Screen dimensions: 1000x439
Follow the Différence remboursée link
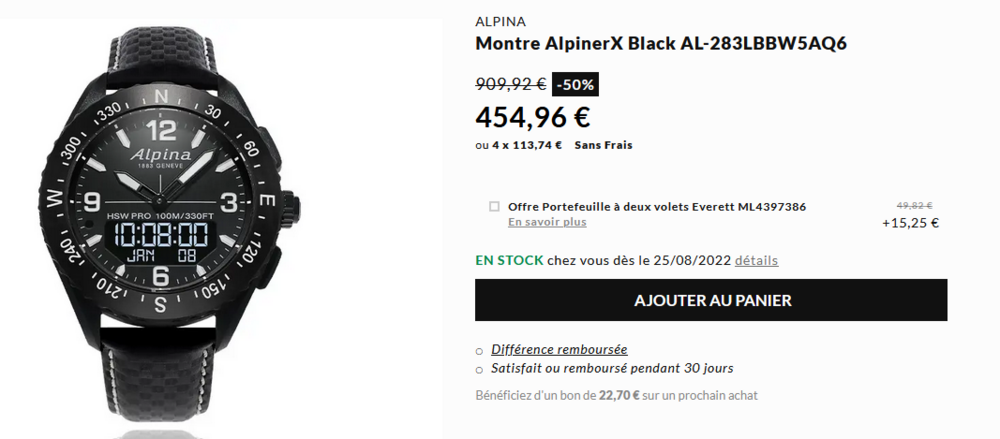pyautogui.click(x=559, y=350)
